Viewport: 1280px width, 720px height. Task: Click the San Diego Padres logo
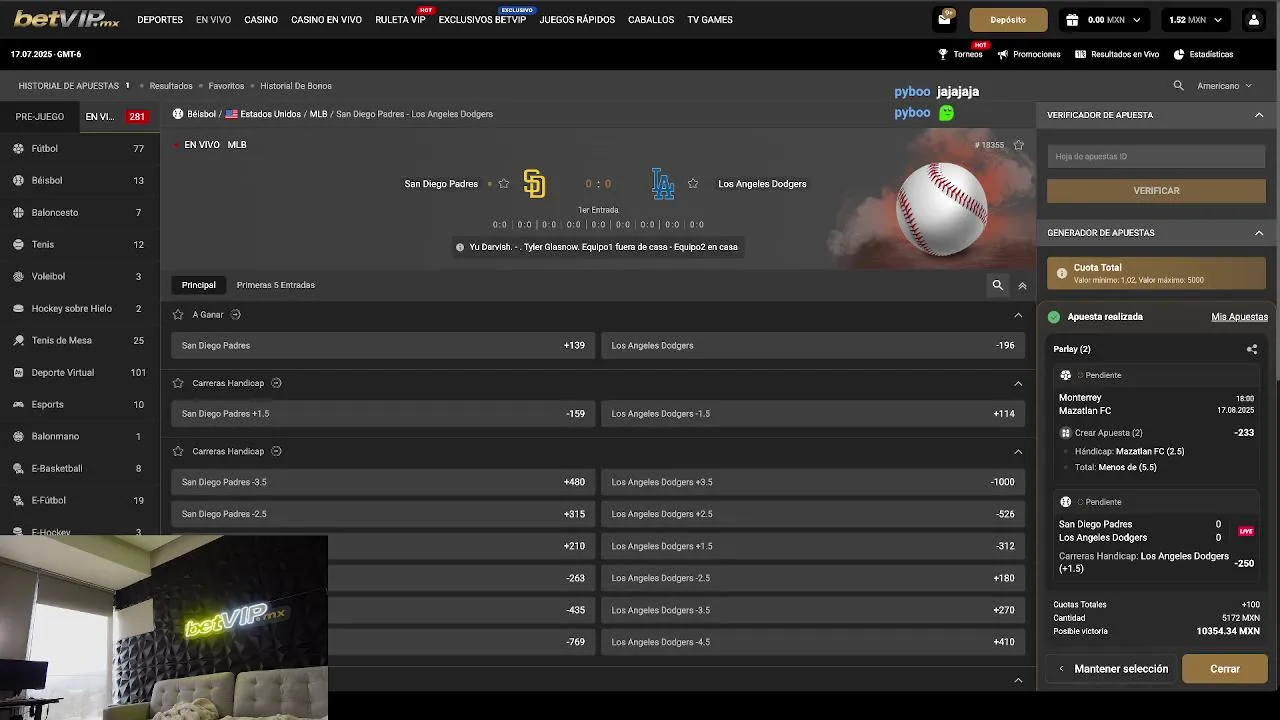click(x=535, y=184)
